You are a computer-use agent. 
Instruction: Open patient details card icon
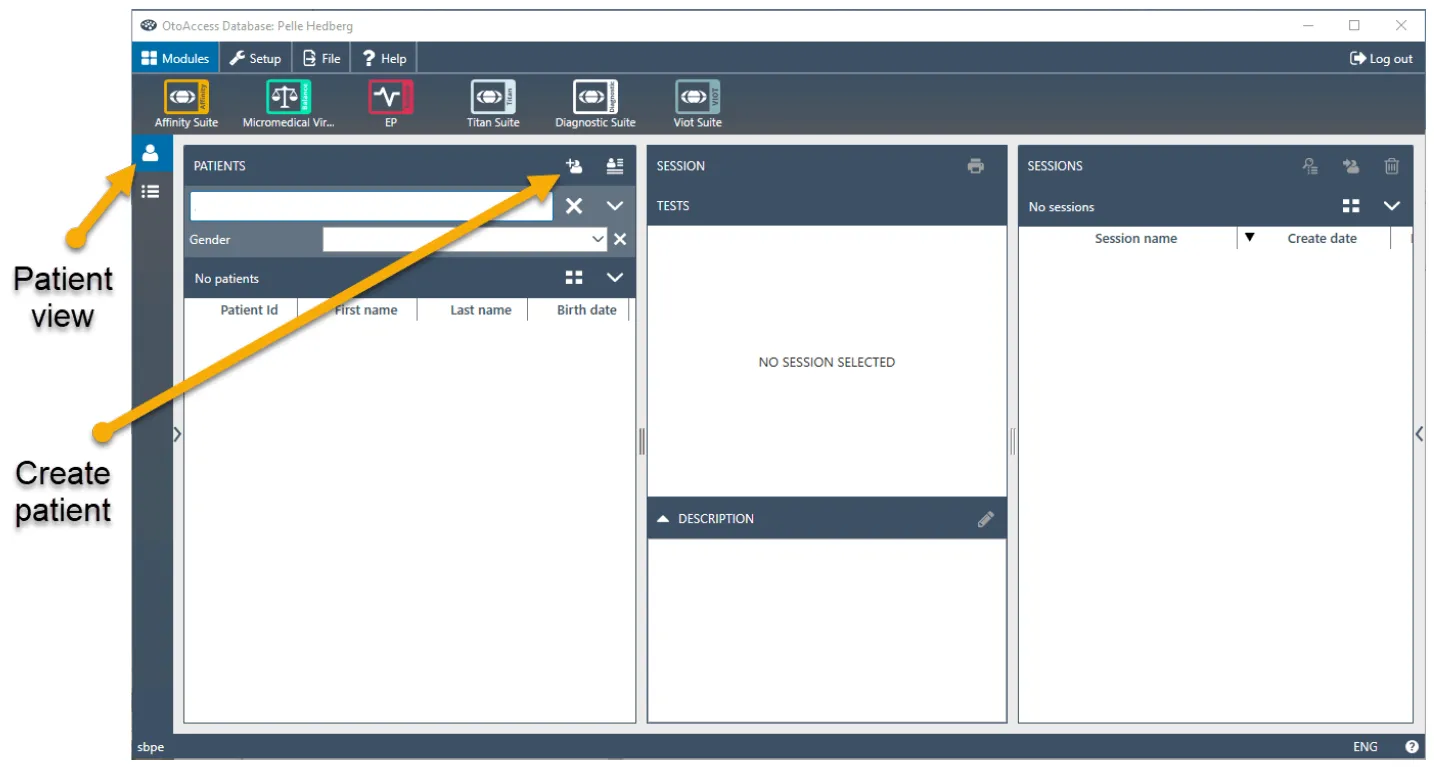click(615, 166)
